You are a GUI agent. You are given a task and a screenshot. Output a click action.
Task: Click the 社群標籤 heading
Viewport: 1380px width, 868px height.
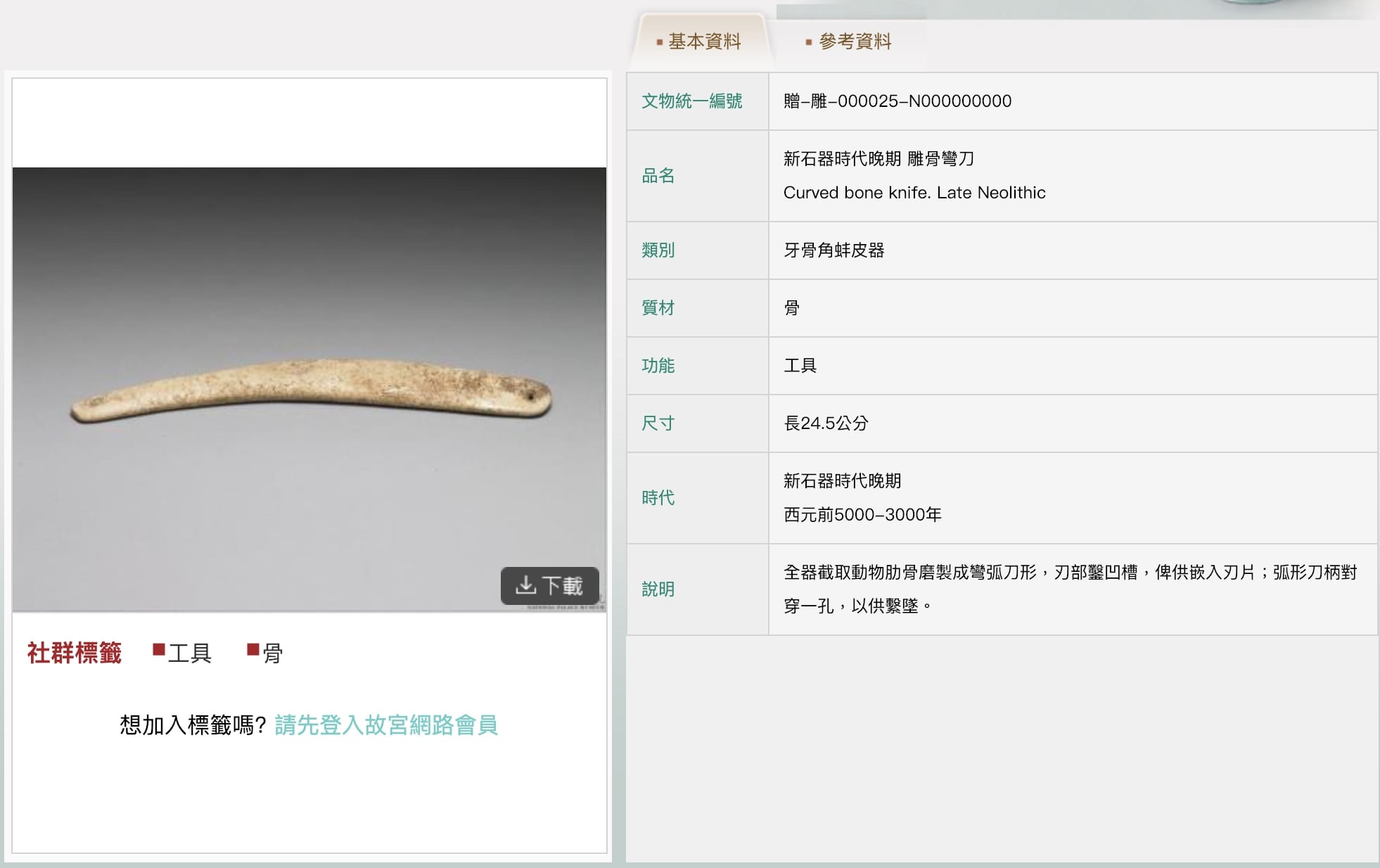tap(75, 653)
